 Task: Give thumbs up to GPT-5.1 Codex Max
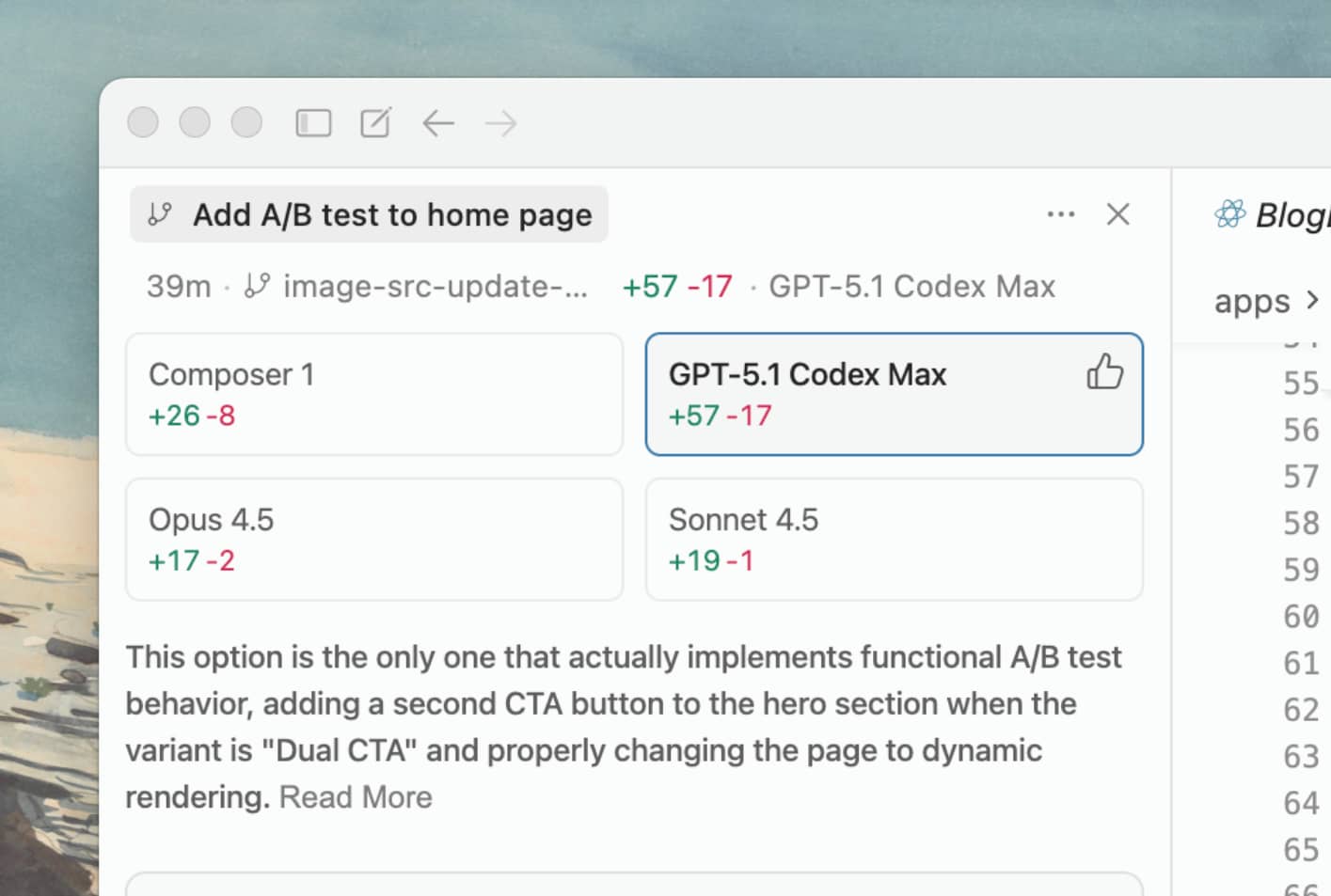point(1103,373)
